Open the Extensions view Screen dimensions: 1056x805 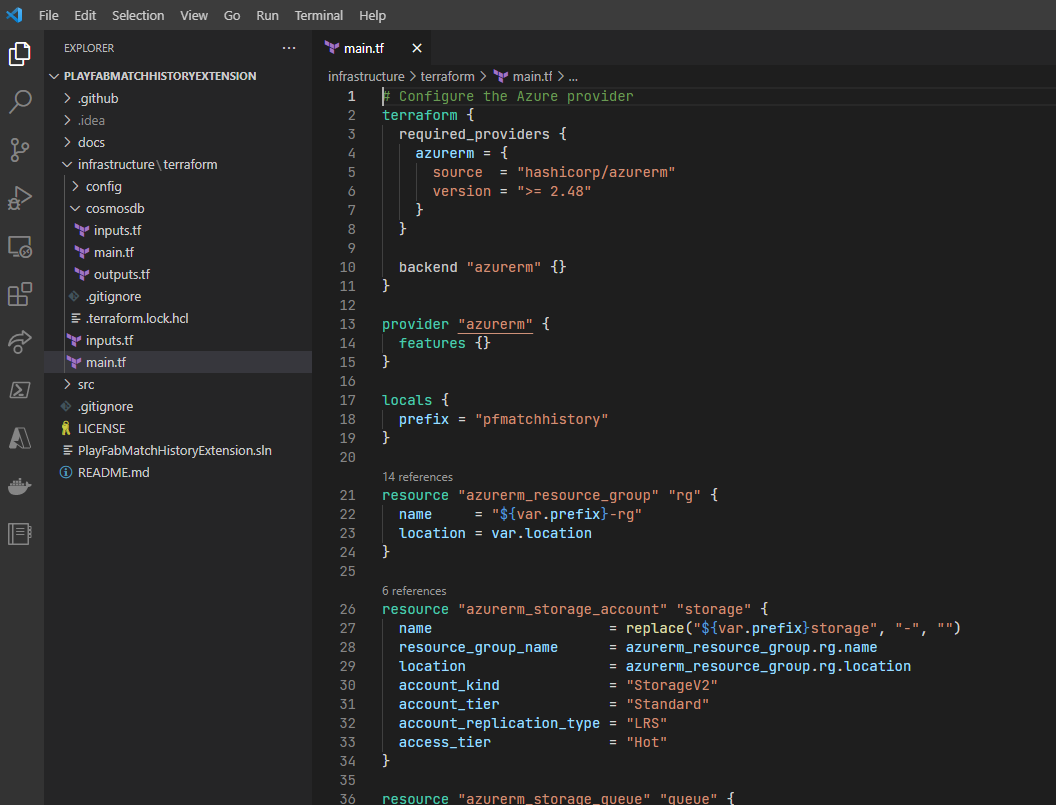tap(20, 294)
